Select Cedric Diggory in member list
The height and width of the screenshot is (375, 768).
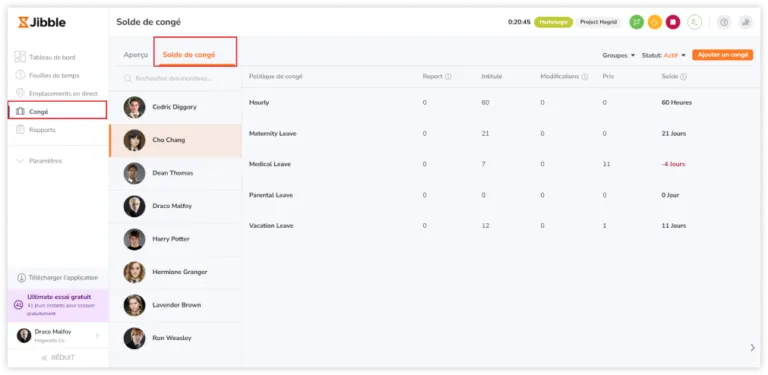coord(175,107)
